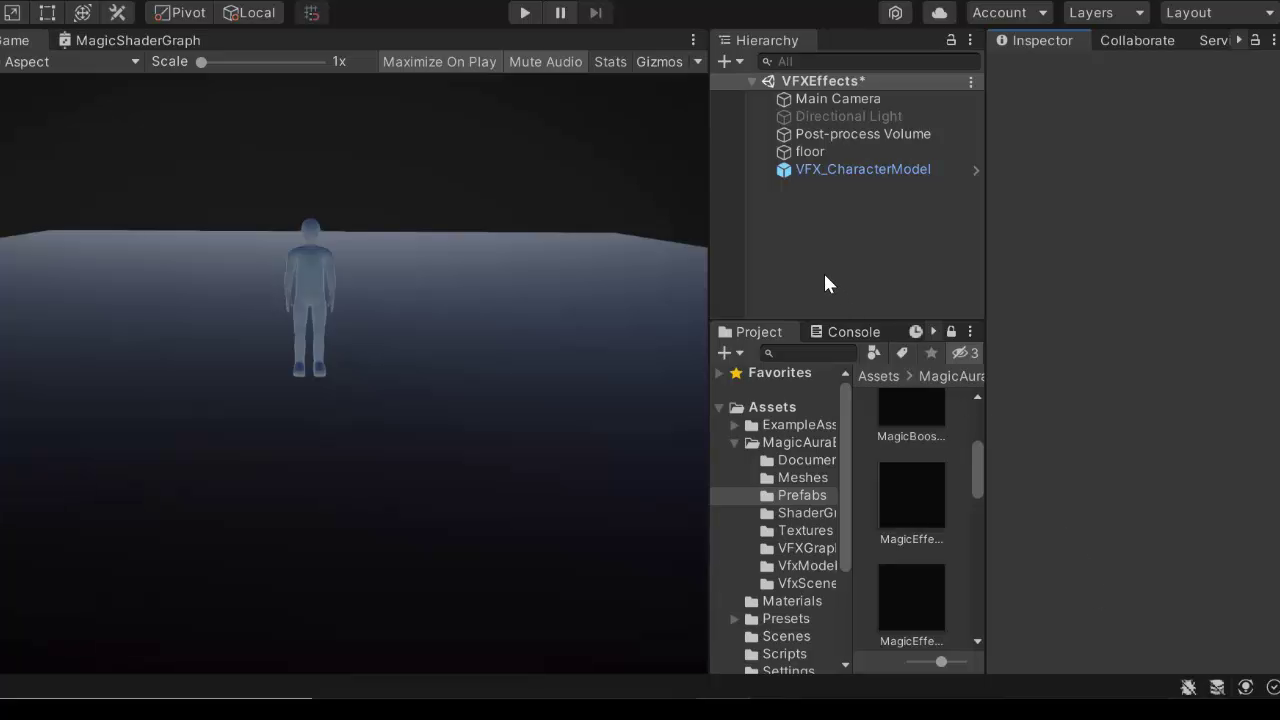This screenshot has width=1280, height=720.
Task: Open Gizmos dropdown arrow
Action: pos(698,62)
